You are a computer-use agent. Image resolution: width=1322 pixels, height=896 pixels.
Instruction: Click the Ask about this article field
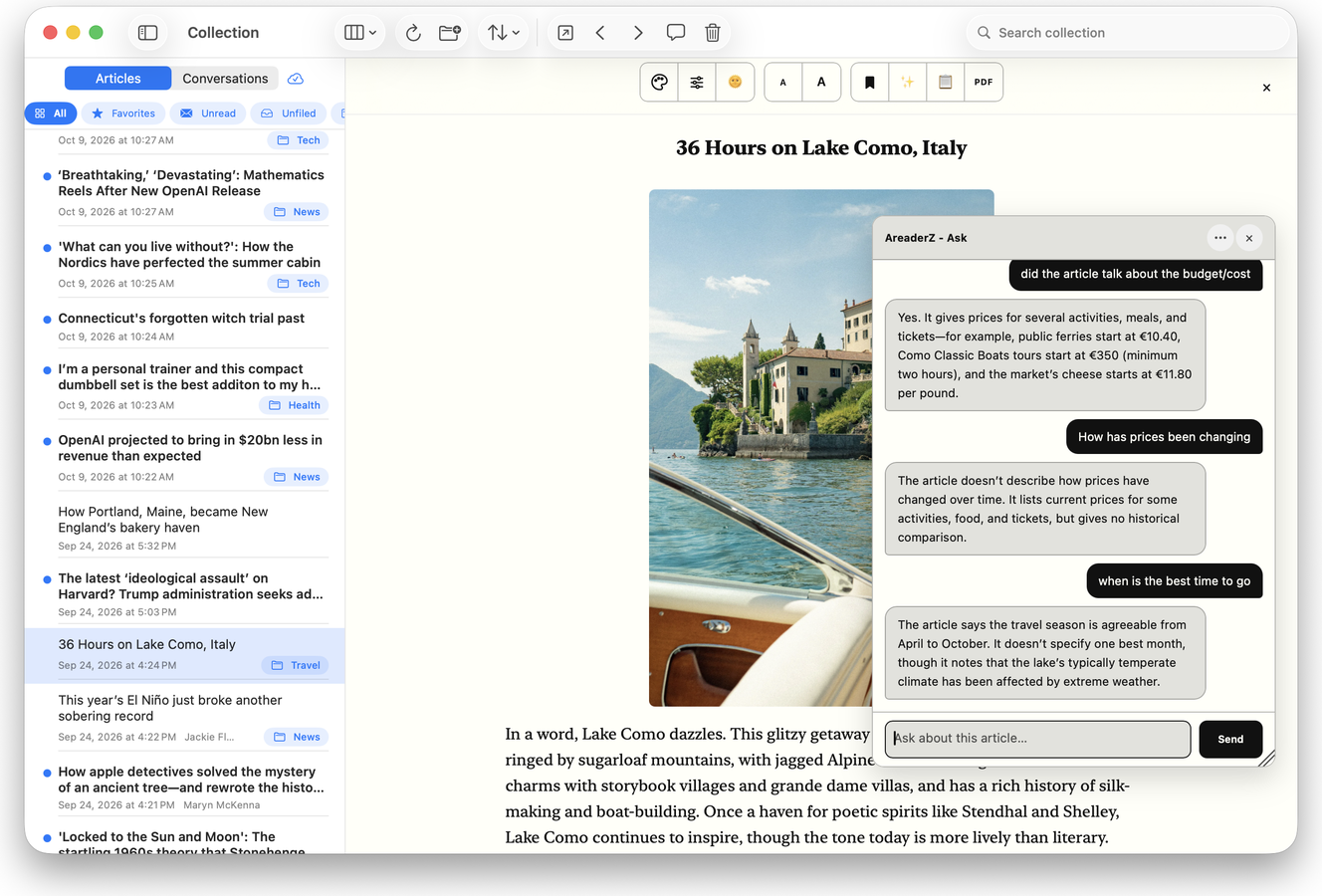pyautogui.click(x=1037, y=739)
